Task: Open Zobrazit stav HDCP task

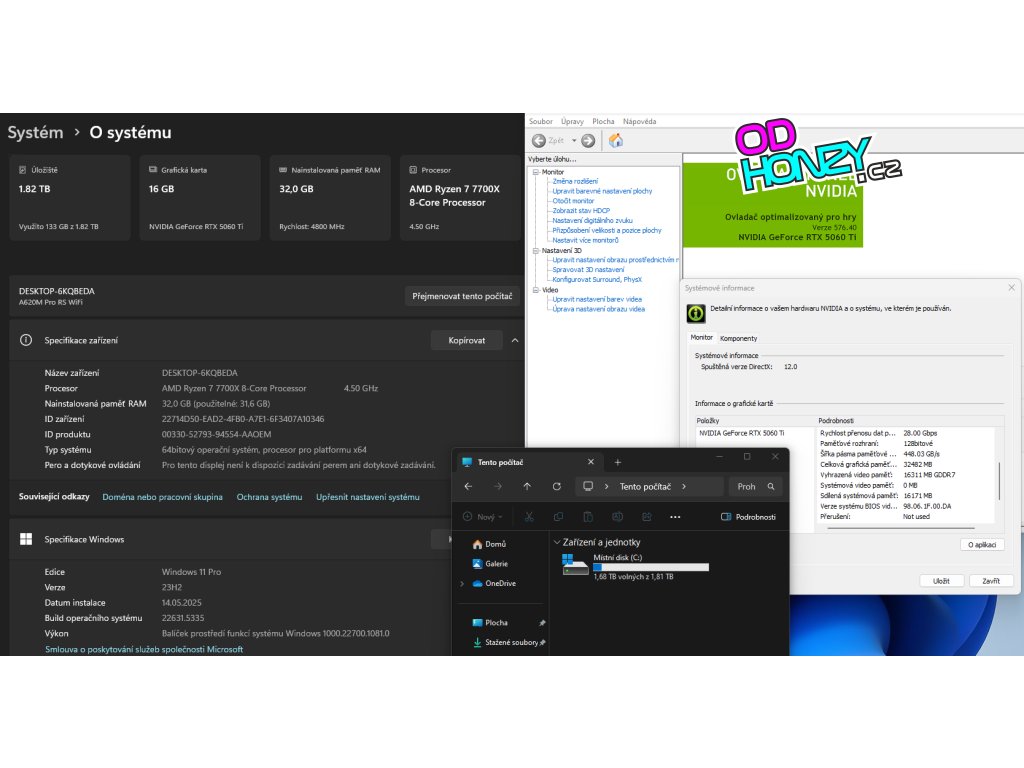Action: [x=581, y=211]
